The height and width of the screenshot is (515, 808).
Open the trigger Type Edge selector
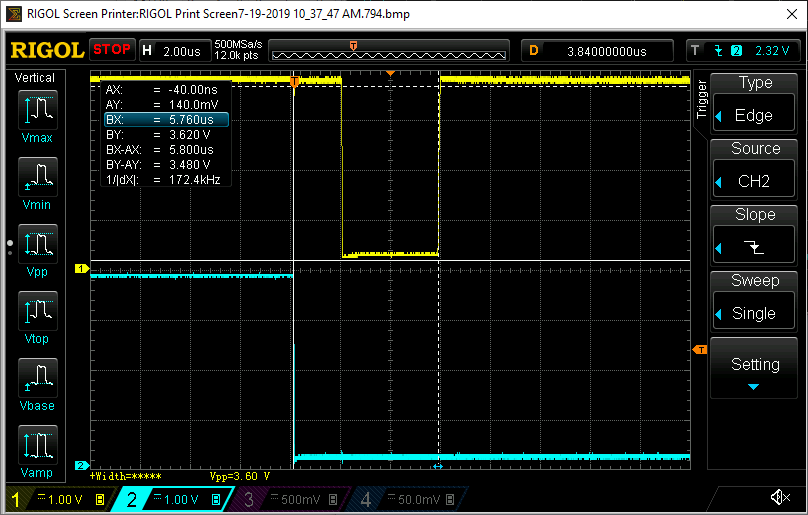click(754, 103)
